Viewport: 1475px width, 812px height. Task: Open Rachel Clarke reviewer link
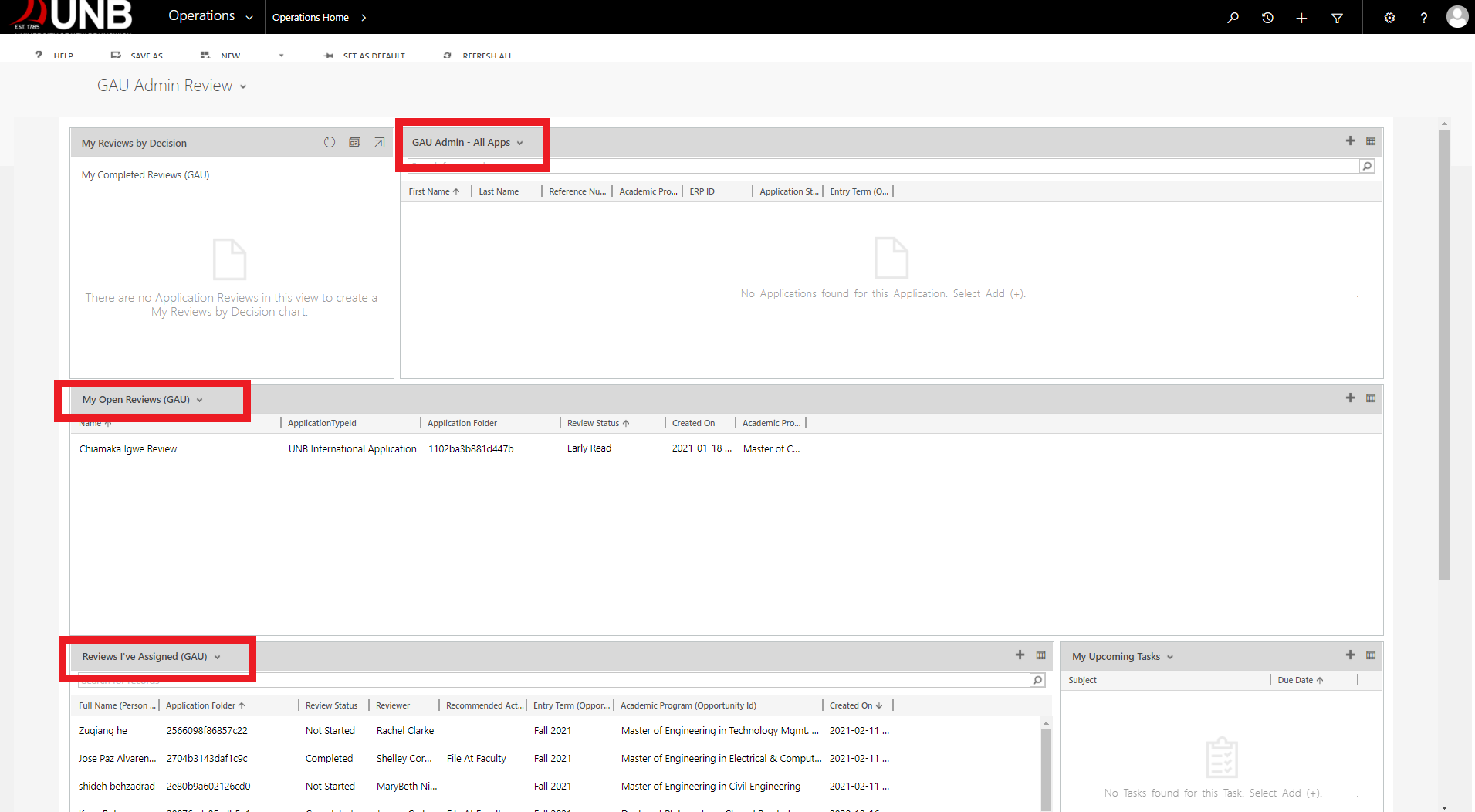point(405,731)
